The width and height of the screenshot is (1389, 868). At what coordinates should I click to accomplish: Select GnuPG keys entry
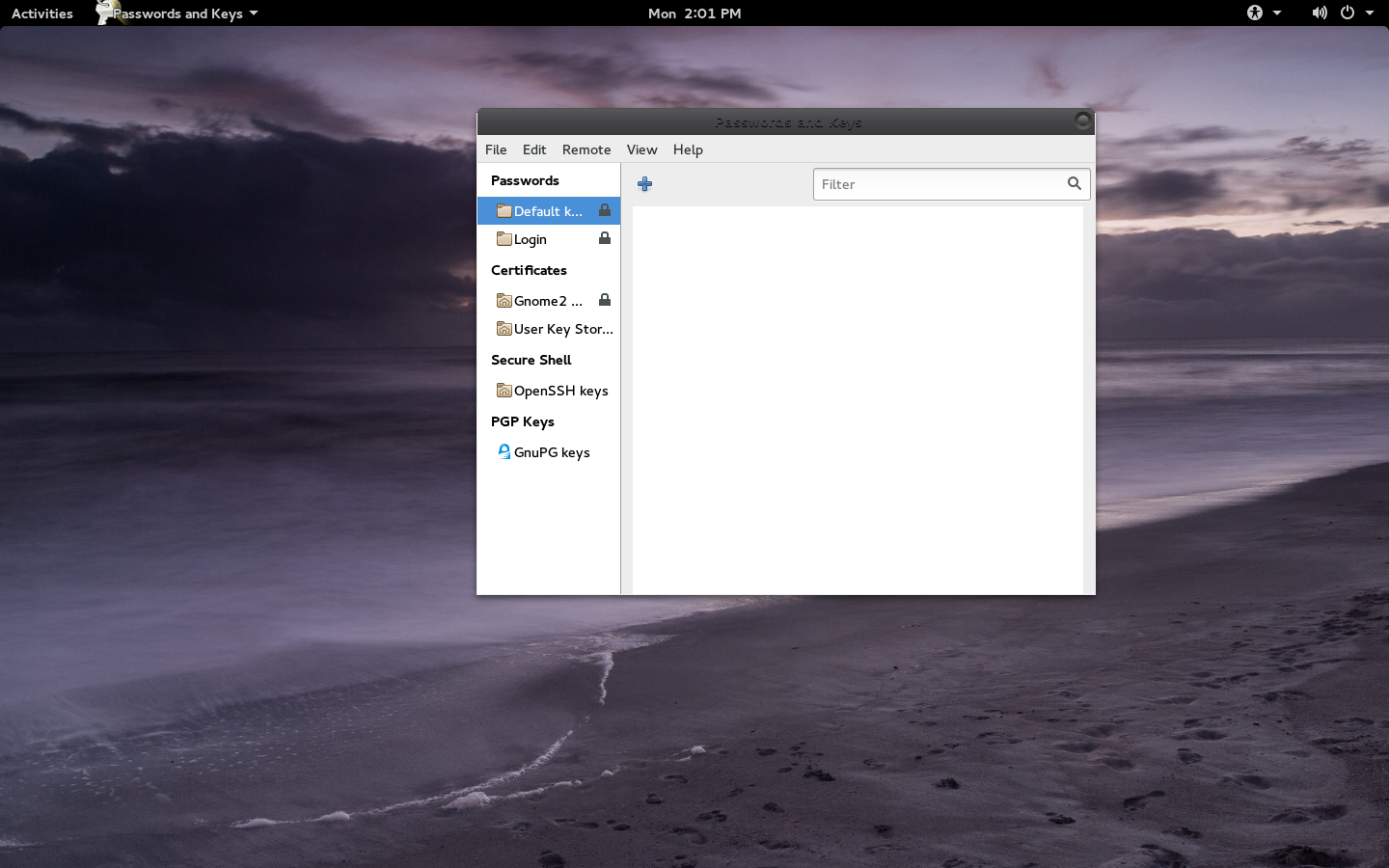[x=549, y=451]
